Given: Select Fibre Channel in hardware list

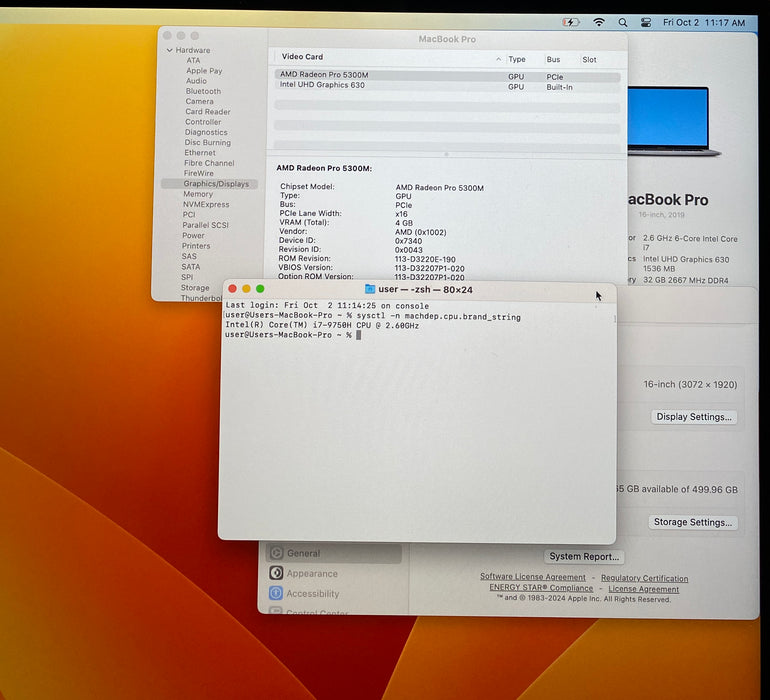Looking at the screenshot, I should click(209, 163).
